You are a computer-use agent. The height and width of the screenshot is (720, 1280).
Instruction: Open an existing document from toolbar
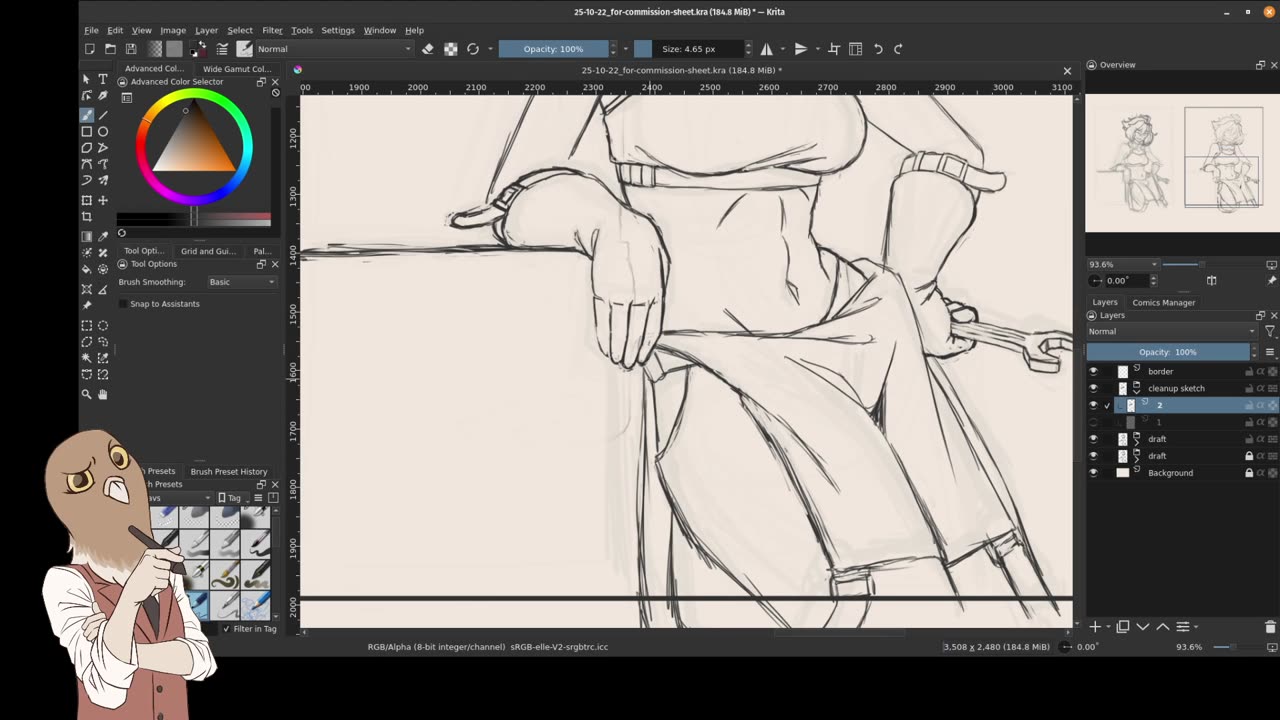click(110, 49)
